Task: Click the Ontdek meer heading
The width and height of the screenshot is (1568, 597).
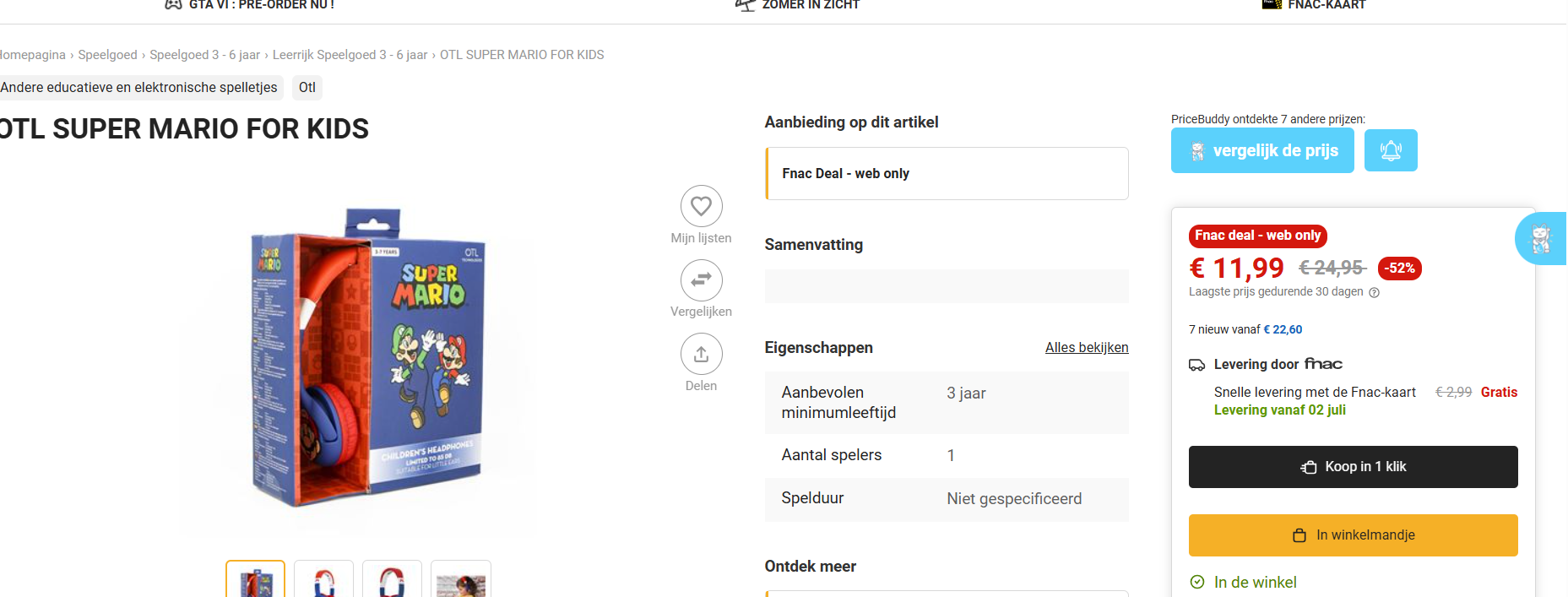Action: point(810,567)
